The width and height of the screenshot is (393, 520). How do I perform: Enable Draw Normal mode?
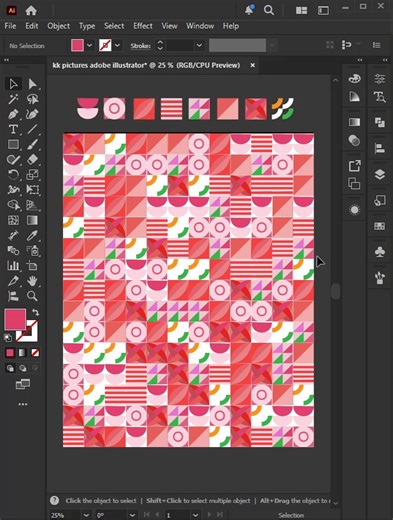(x=10, y=368)
